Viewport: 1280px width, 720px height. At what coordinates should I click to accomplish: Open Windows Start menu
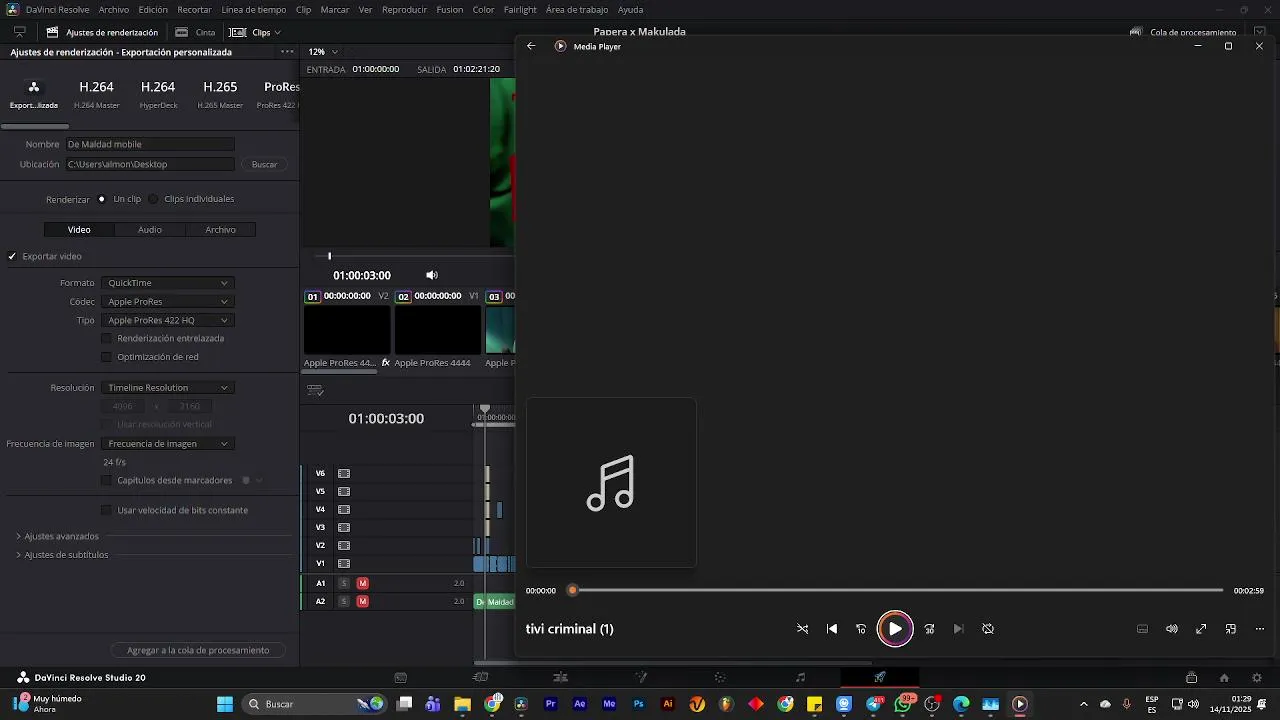coord(225,704)
